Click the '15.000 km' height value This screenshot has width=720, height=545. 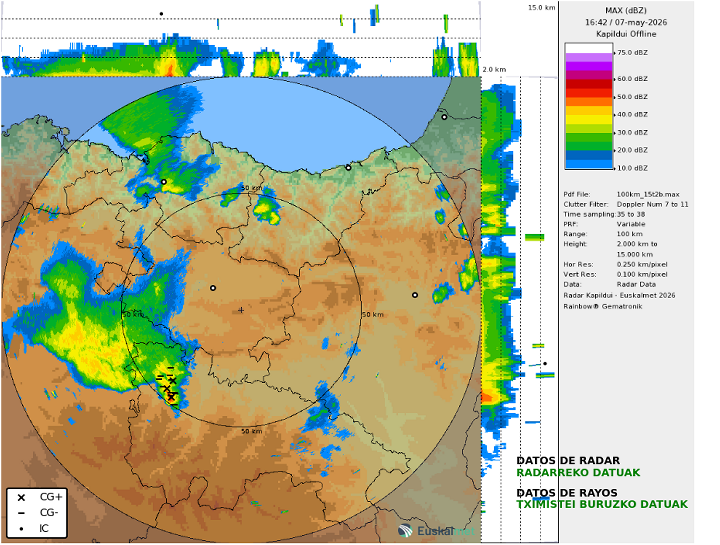(635, 254)
